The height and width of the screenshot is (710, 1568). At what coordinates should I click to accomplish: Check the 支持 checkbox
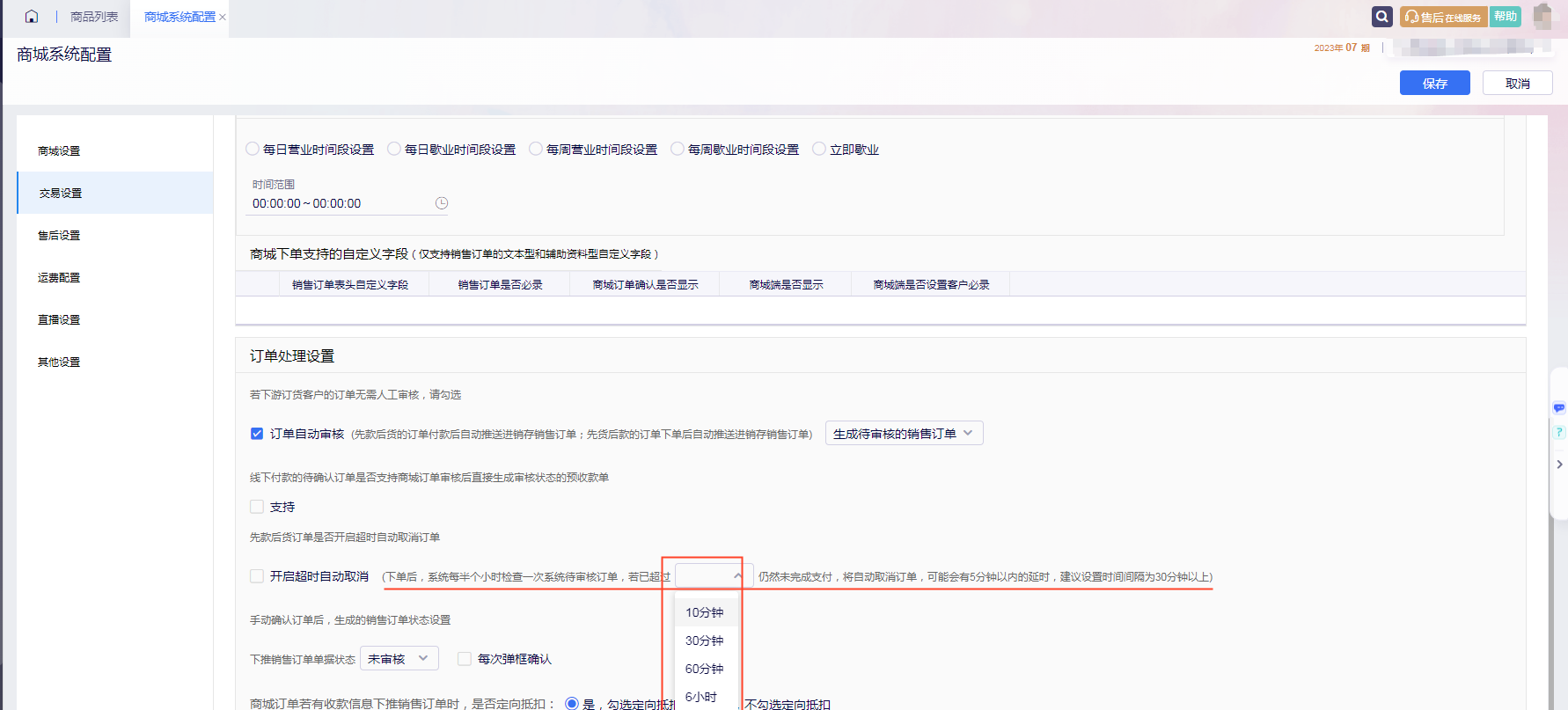point(257,507)
